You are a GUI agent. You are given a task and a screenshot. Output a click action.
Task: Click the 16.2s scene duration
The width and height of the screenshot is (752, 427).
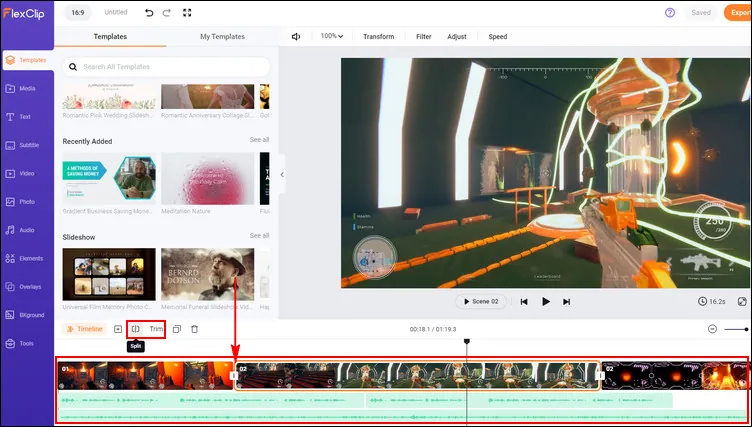tap(712, 301)
